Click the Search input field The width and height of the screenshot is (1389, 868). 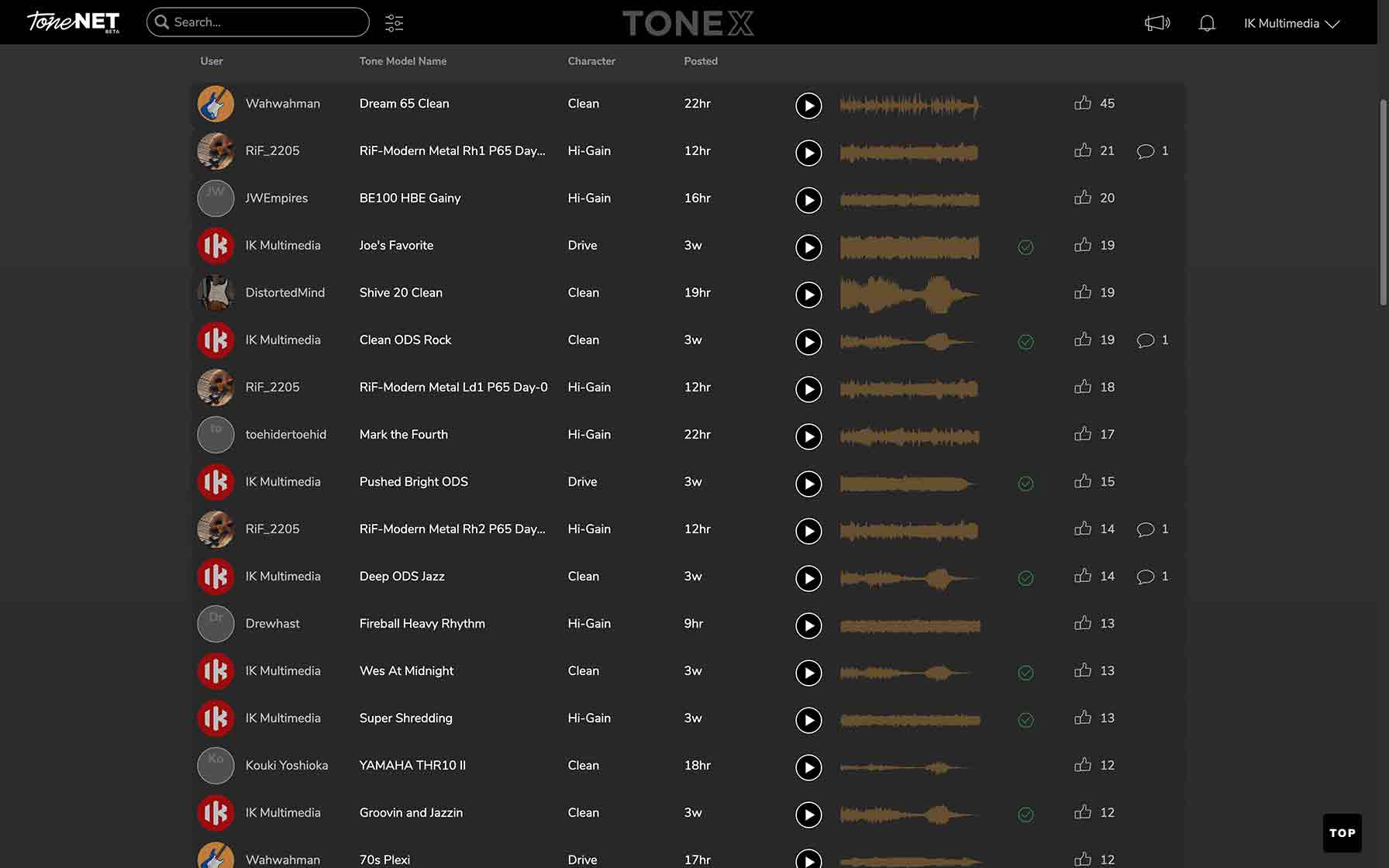[258, 22]
